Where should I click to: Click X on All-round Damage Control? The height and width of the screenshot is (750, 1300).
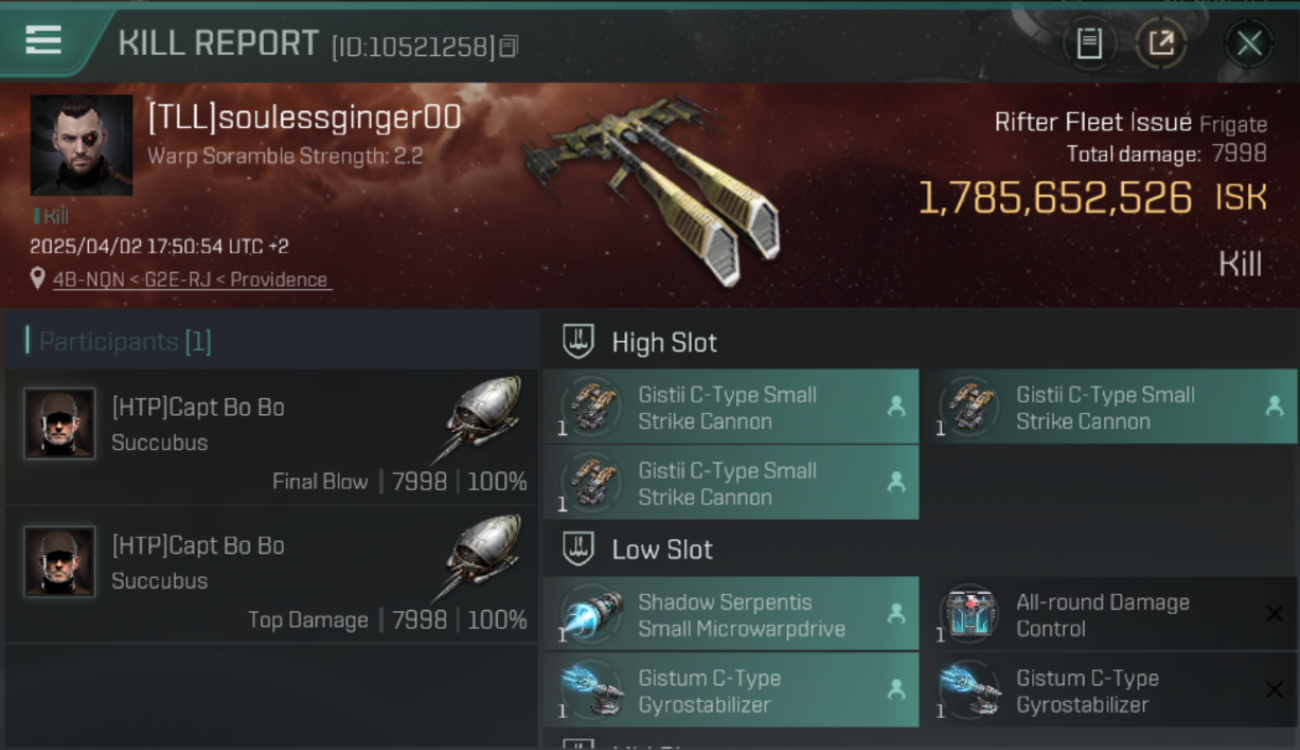(x=1274, y=614)
